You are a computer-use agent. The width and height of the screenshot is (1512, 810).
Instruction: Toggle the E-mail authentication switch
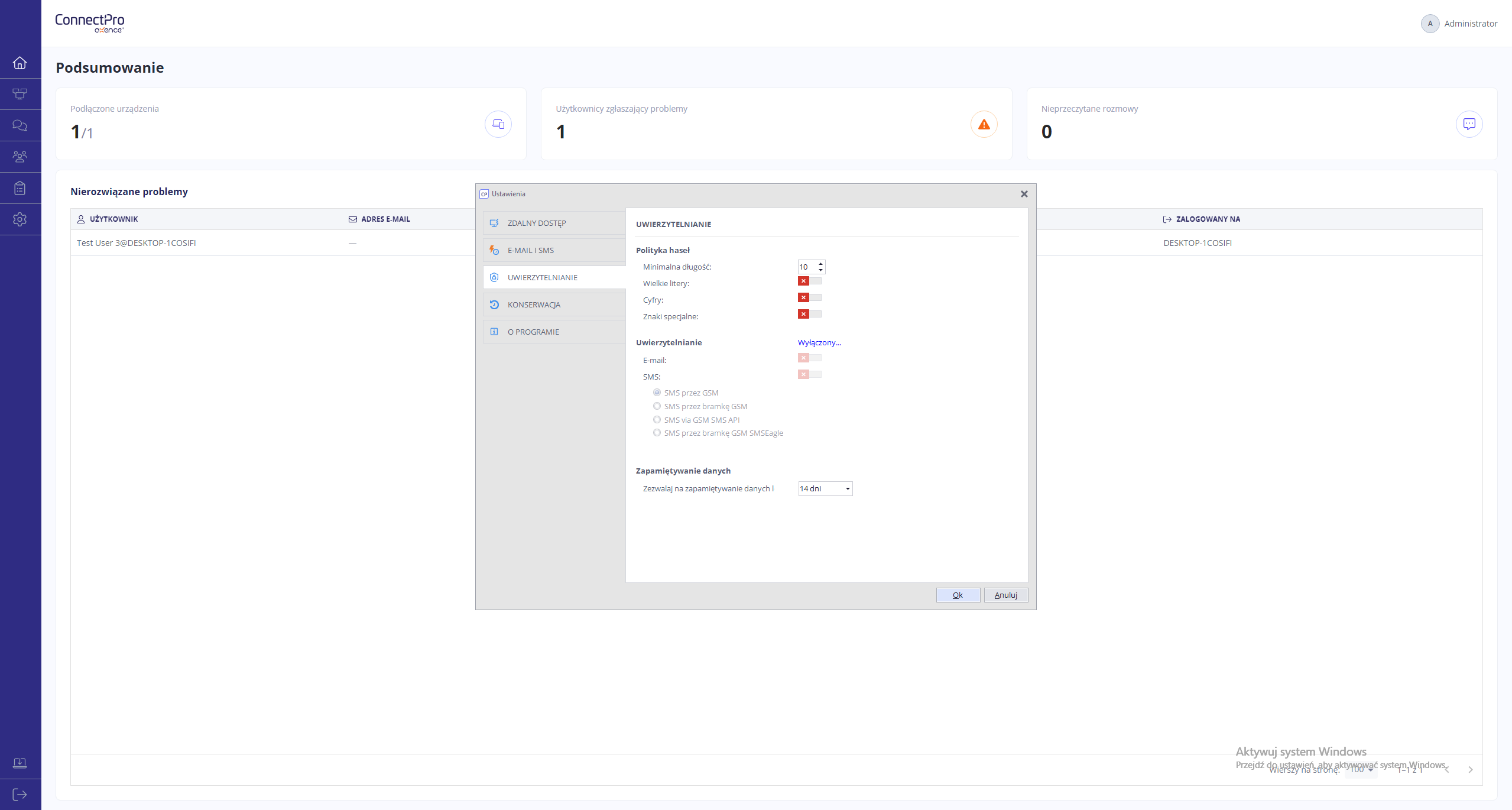[810, 358]
